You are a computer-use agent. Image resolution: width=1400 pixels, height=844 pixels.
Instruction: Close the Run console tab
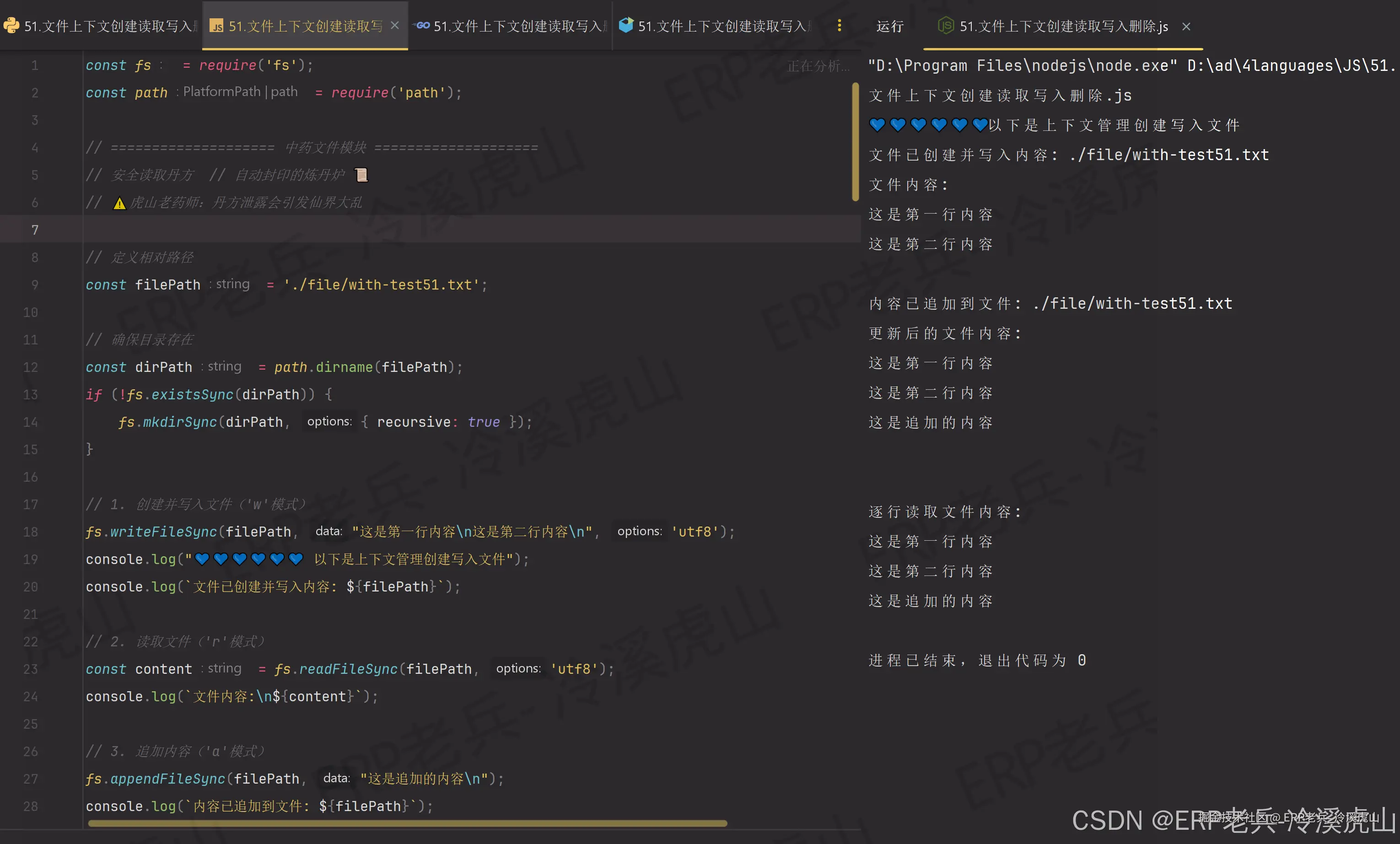coord(1186,27)
